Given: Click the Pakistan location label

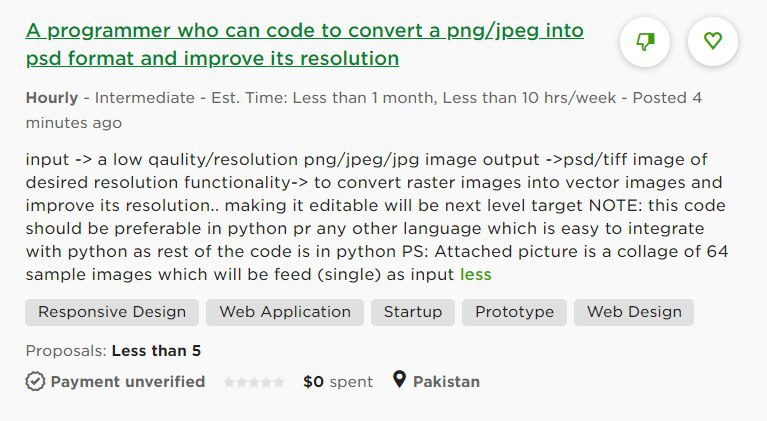Looking at the screenshot, I should [x=446, y=382].
